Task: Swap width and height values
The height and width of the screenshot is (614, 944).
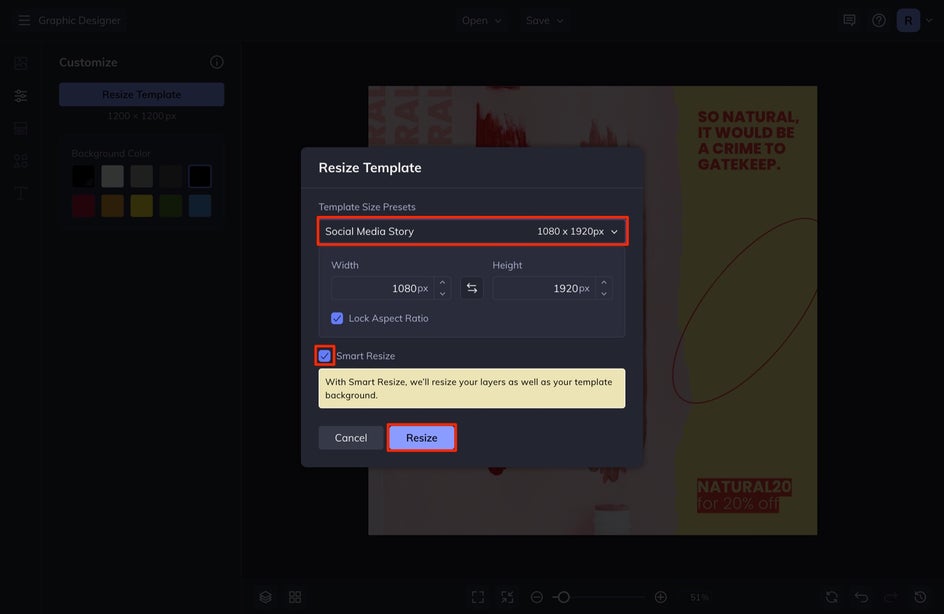Action: [x=472, y=288]
